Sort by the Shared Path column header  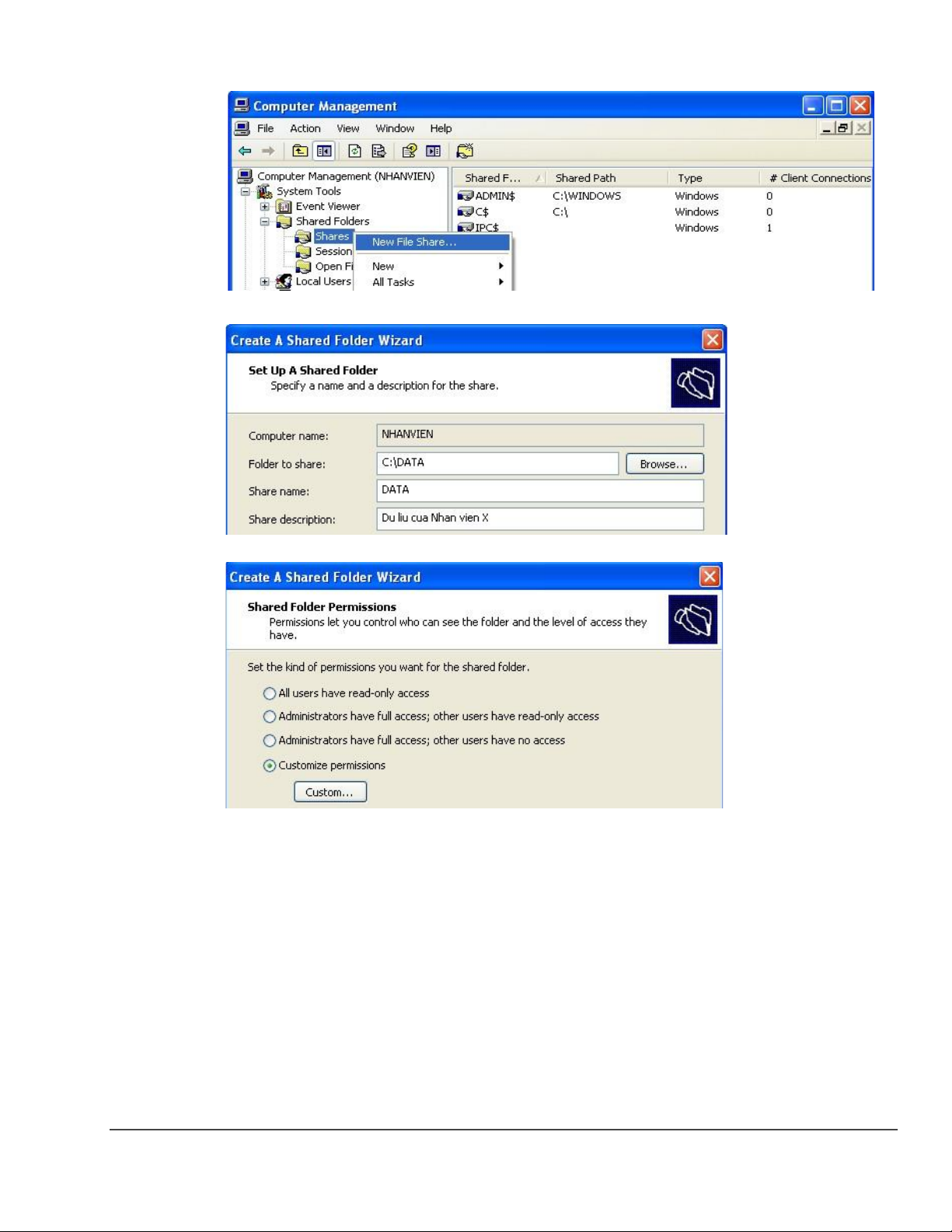click(585, 178)
